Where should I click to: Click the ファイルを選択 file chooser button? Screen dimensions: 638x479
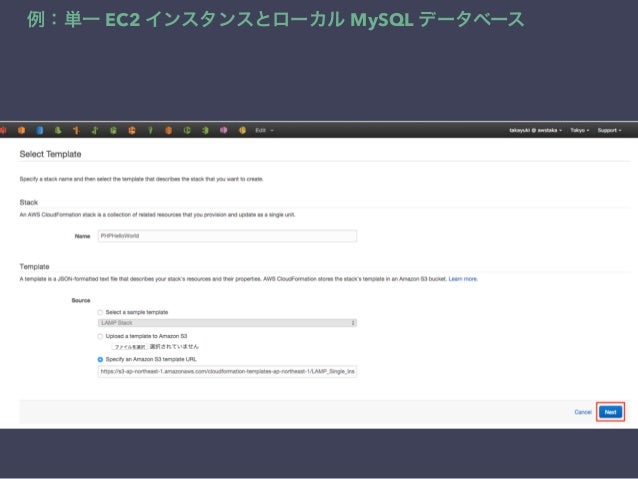click(x=130, y=347)
